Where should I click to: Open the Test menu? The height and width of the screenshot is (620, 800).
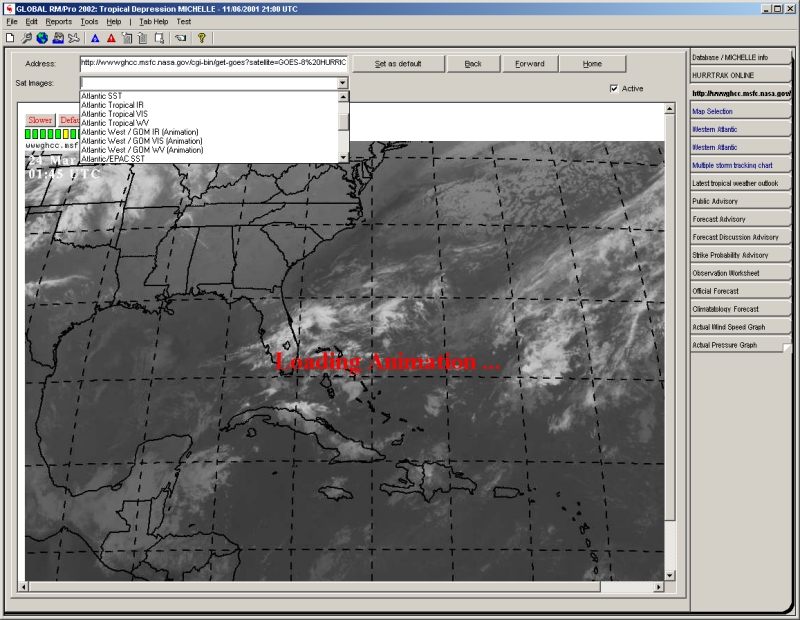[x=184, y=22]
